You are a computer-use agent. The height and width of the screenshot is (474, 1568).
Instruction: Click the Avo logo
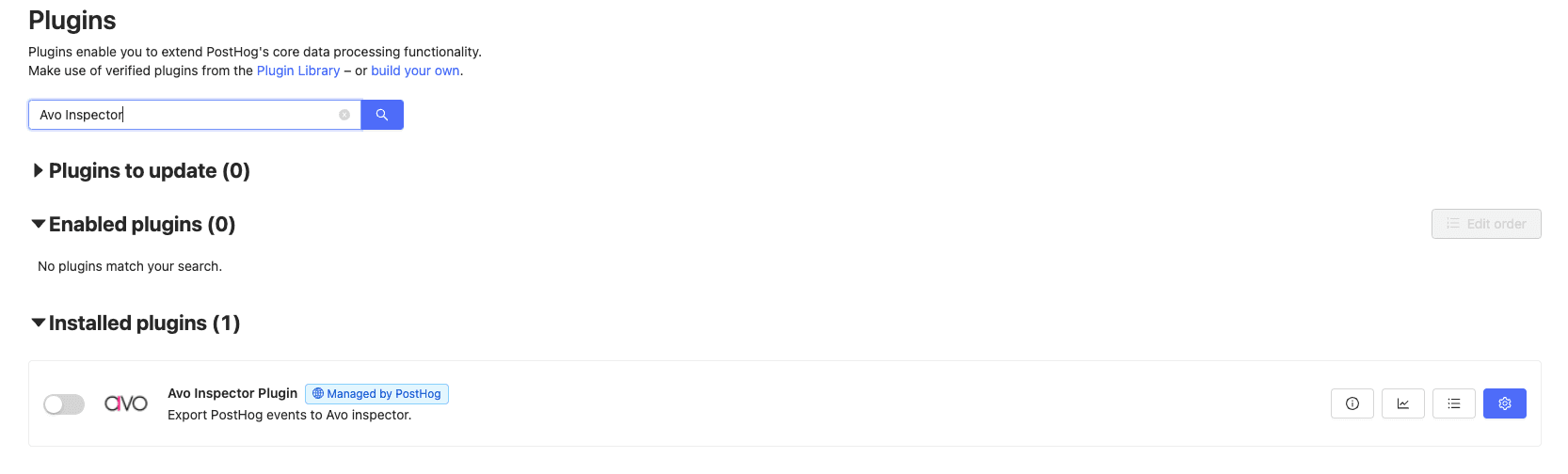(126, 403)
